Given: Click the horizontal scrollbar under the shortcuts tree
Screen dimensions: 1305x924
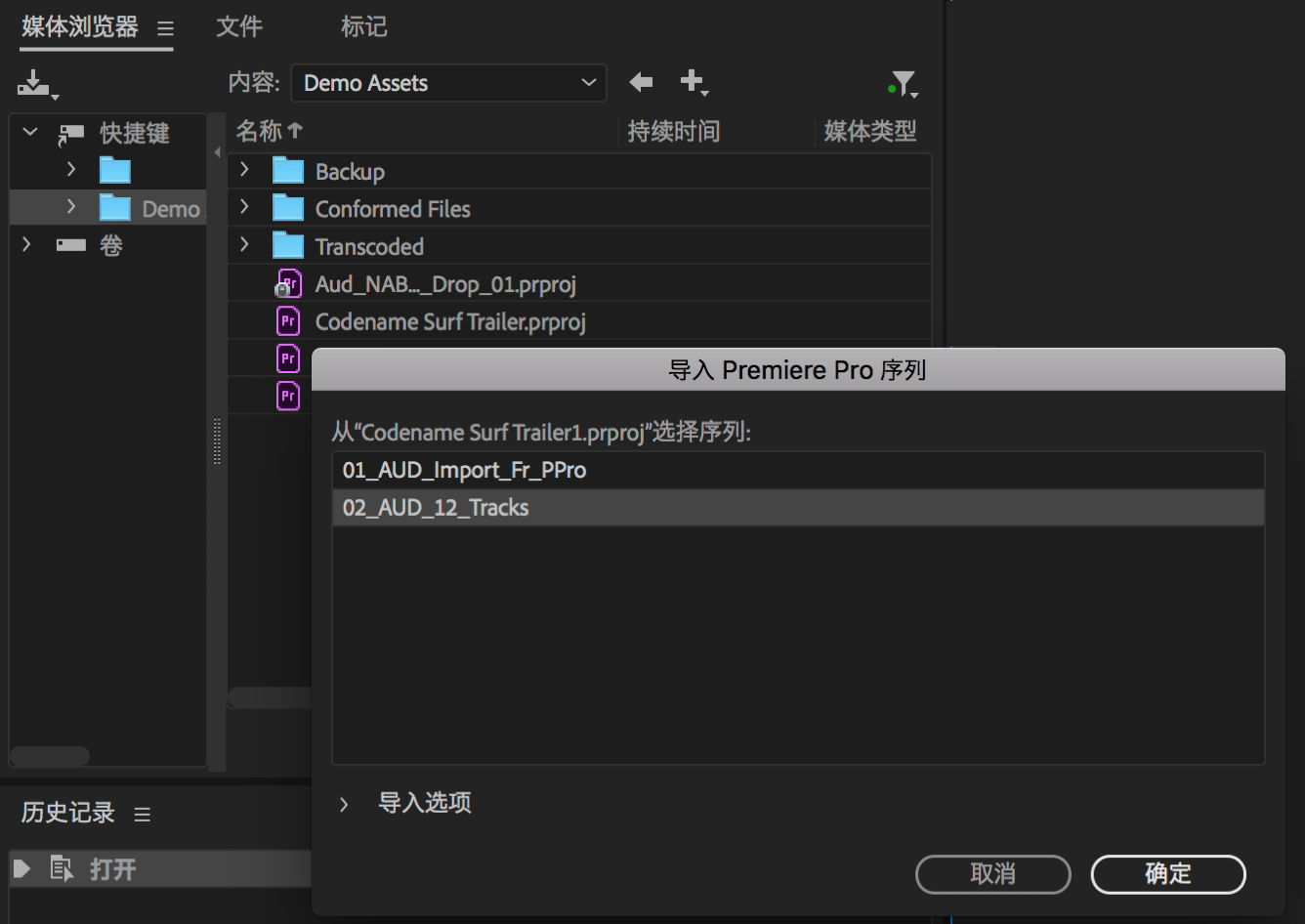Looking at the screenshot, I should (50, 756).
